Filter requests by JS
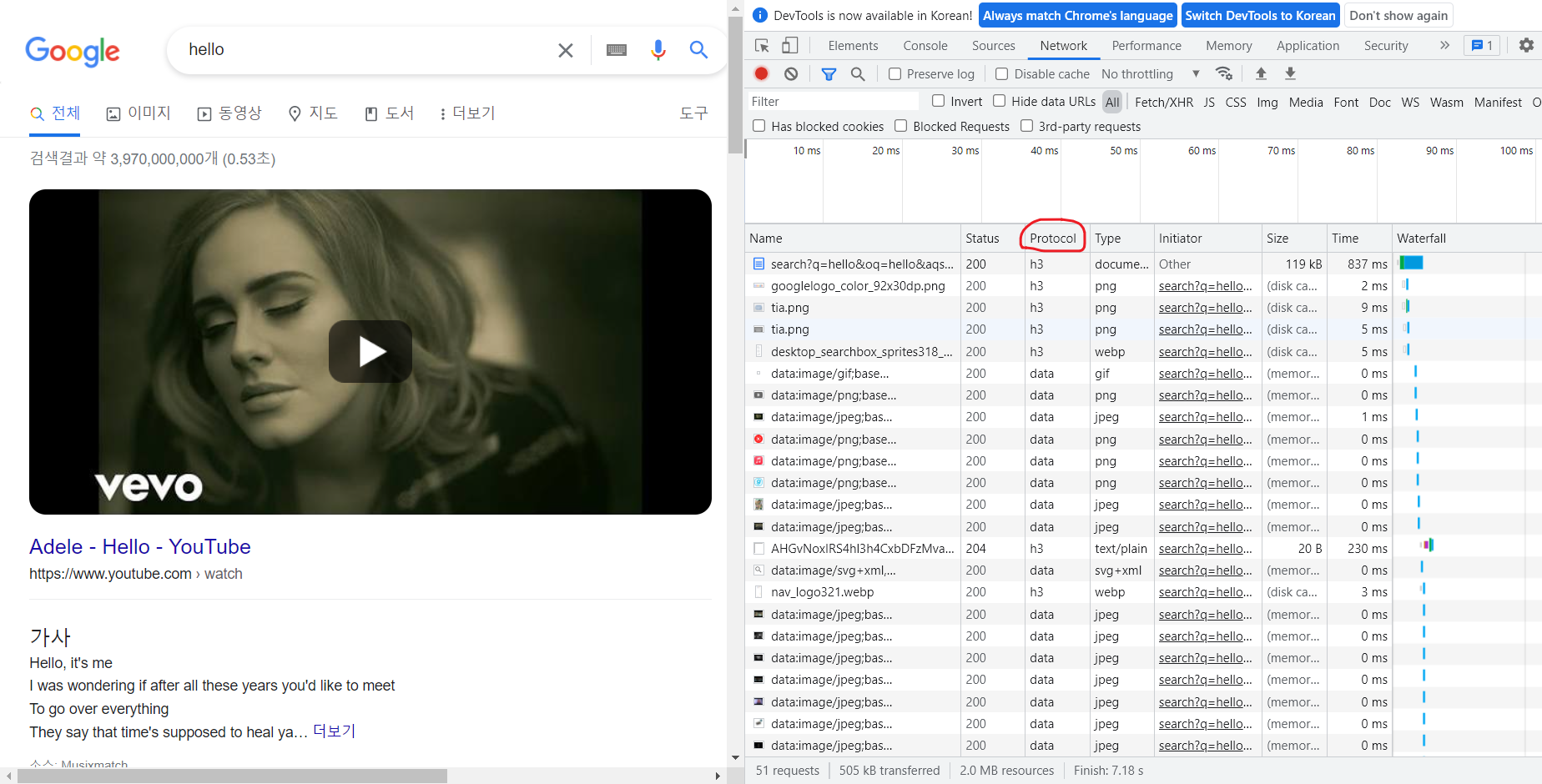The width and height of the screenshot is (1542, 784). [1209, 102]
